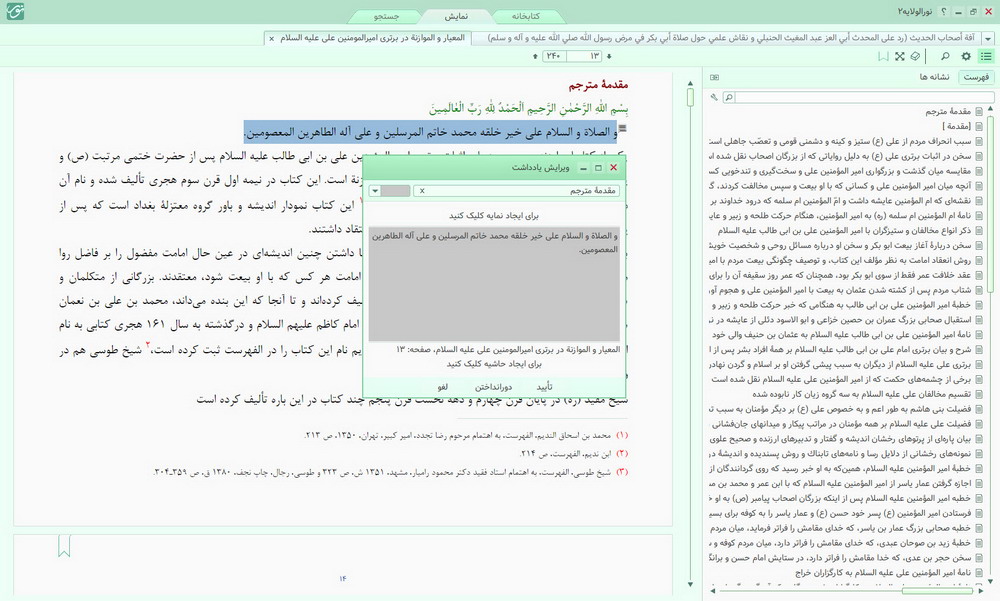Select the نشانه ها panel tab
The height and width of the screenshot is (601, 1000).
934,77
